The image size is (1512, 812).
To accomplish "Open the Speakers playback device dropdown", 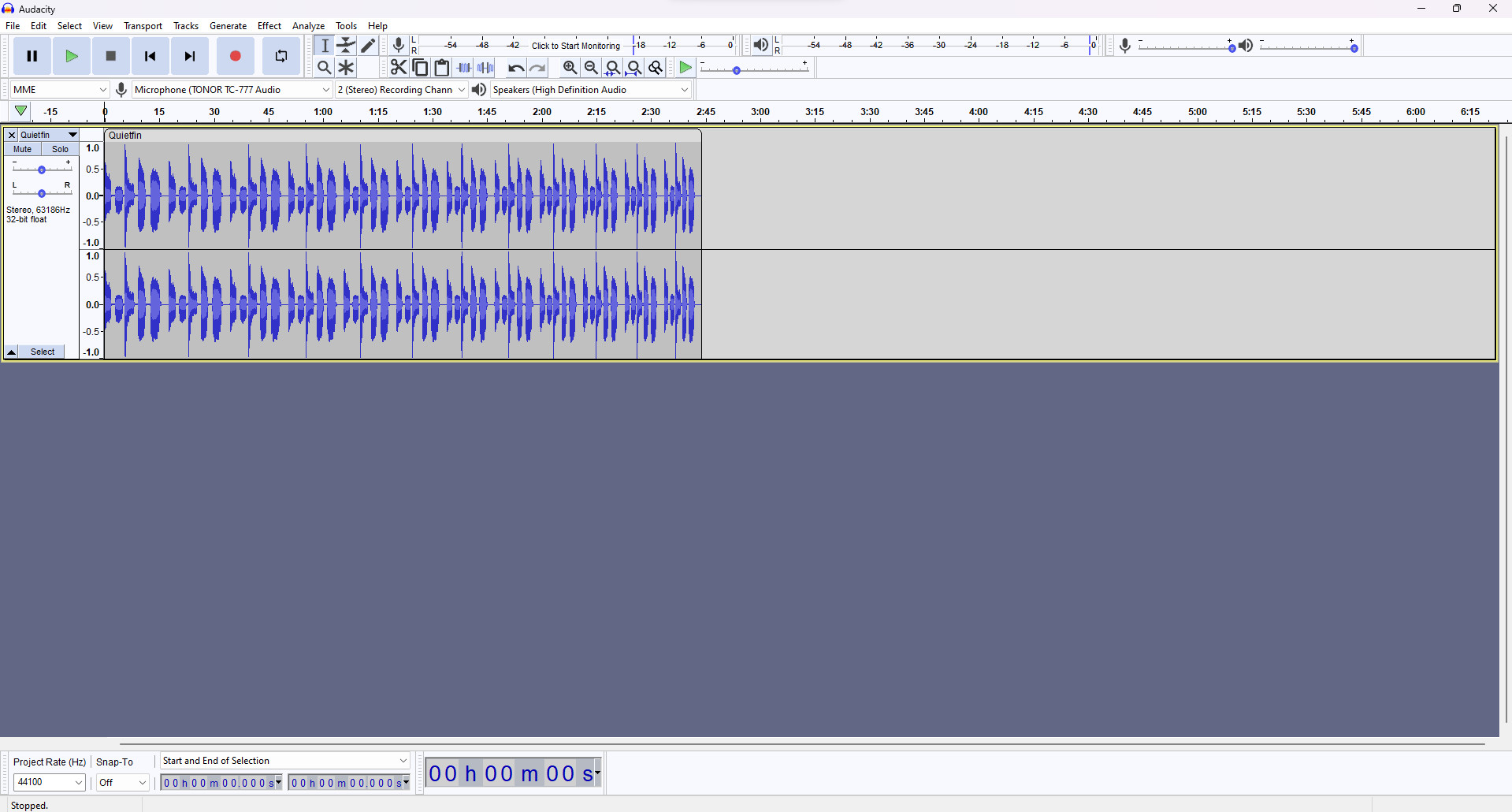I will (x=591, y=90).
